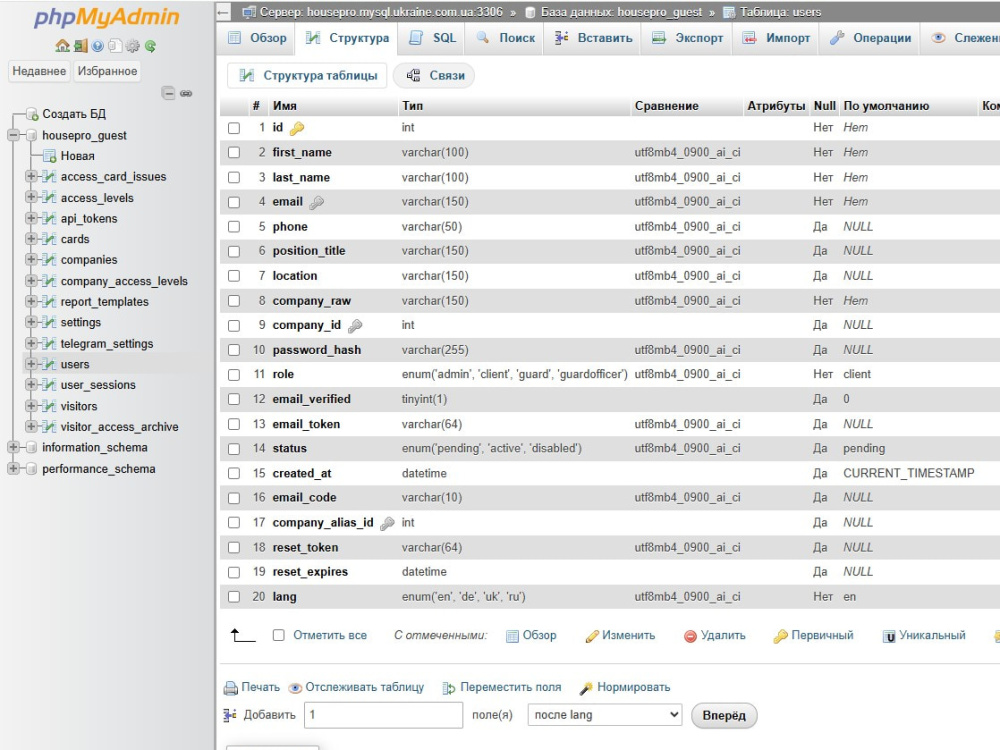The height and width of the screenshot is (750, 1000).
Task: Click the Печать link
Action: (252, 688)
